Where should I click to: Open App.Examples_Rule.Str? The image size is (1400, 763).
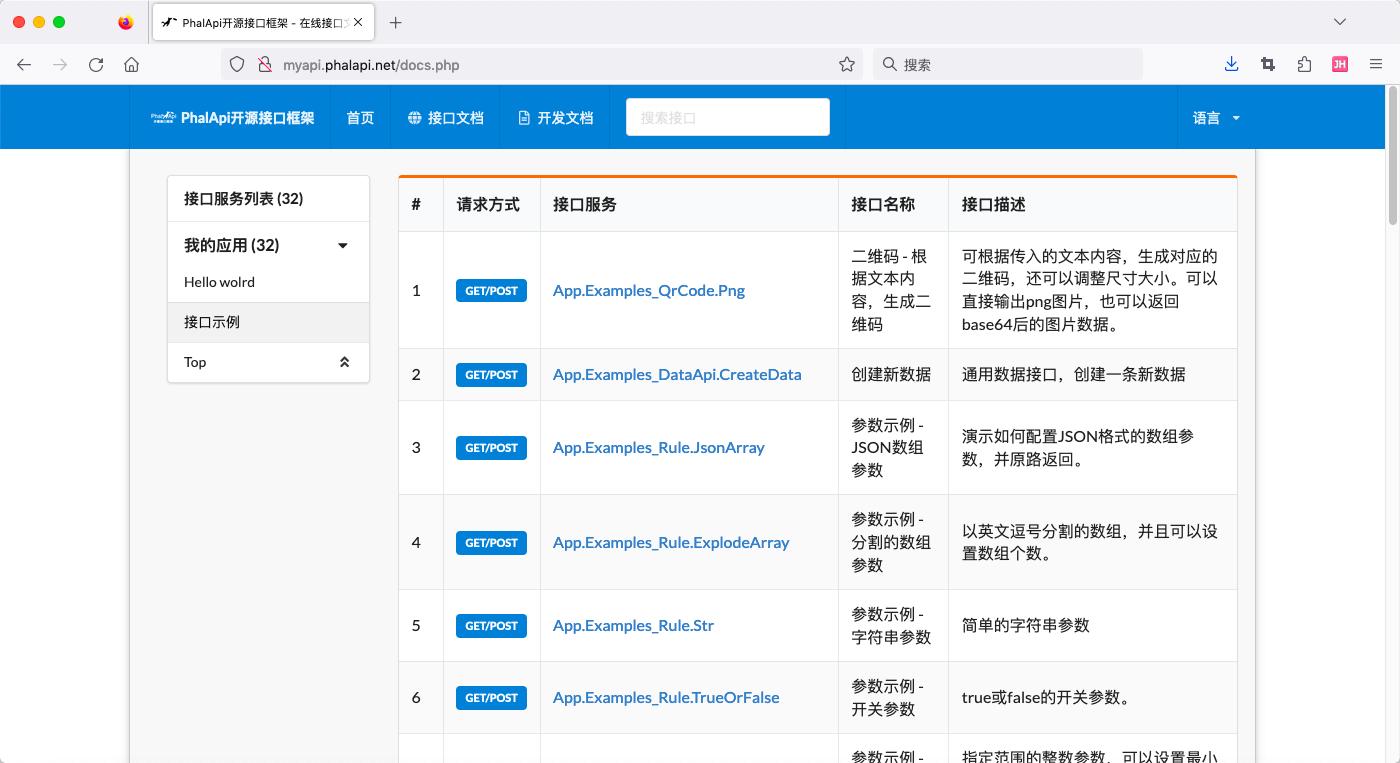pos(633,625)
